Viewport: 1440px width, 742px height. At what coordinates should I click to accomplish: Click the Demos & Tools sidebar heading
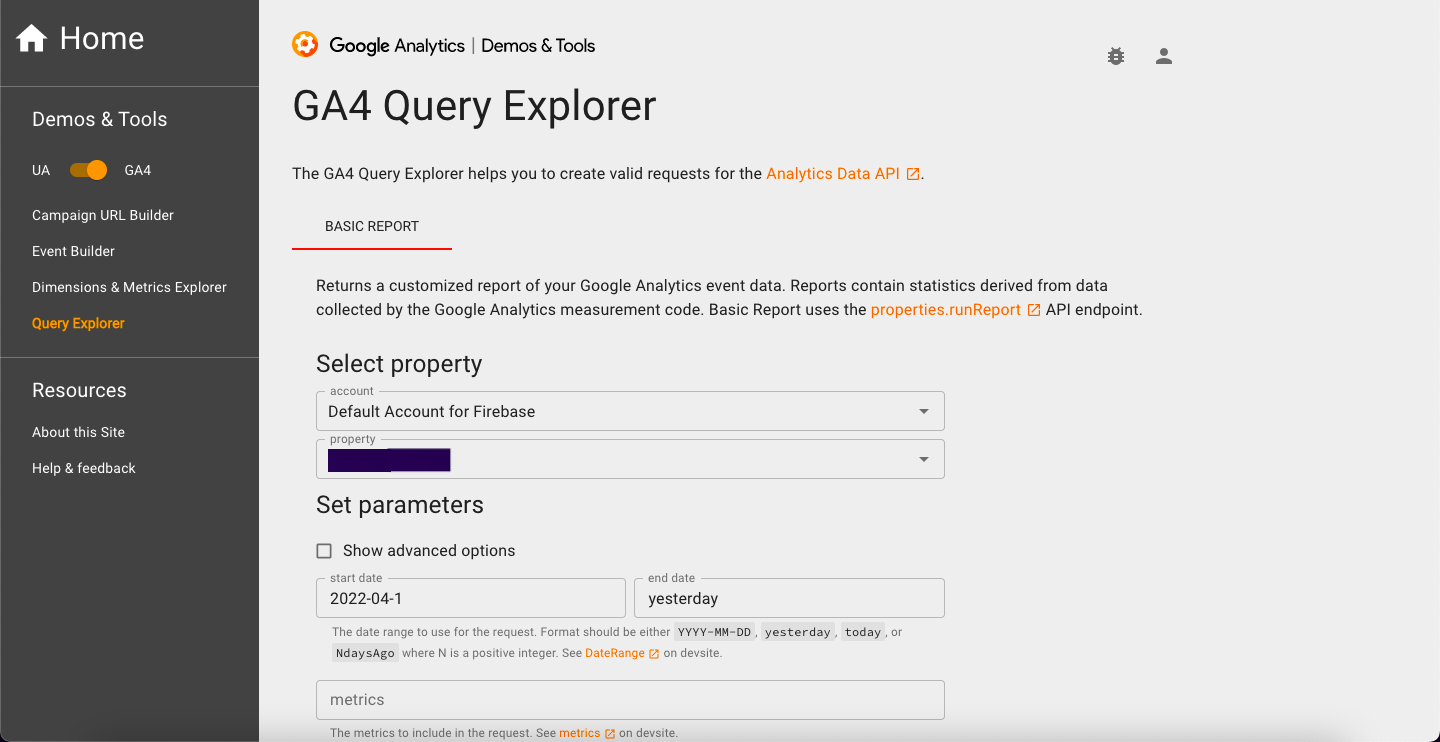(99, 119)
